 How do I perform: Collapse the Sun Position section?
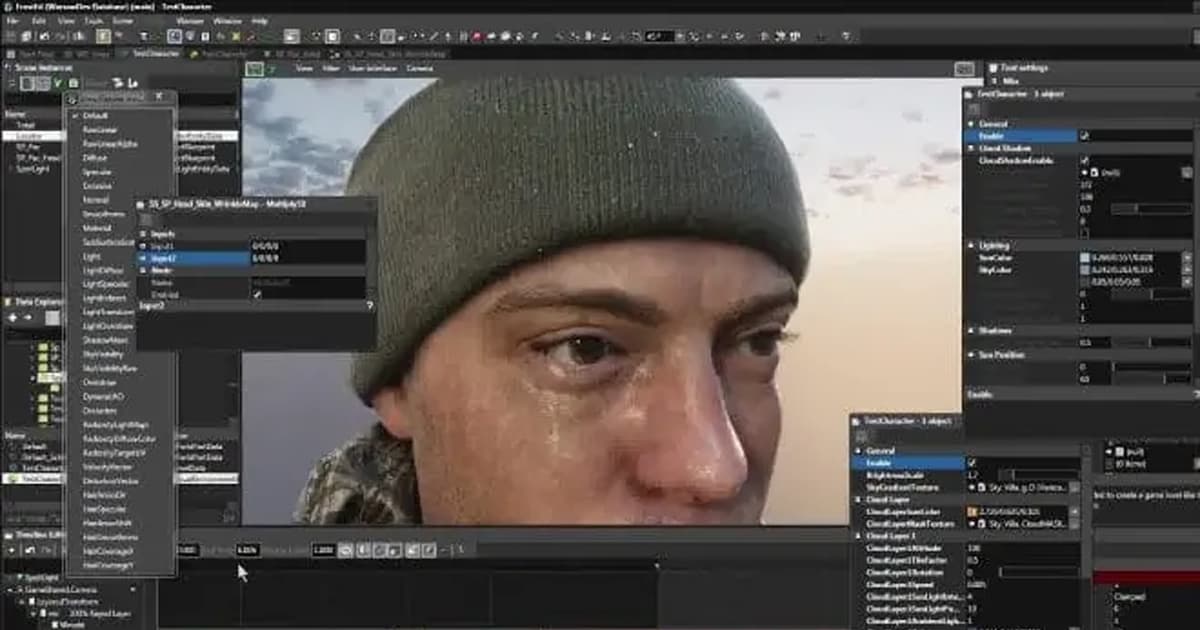point(971,355)
